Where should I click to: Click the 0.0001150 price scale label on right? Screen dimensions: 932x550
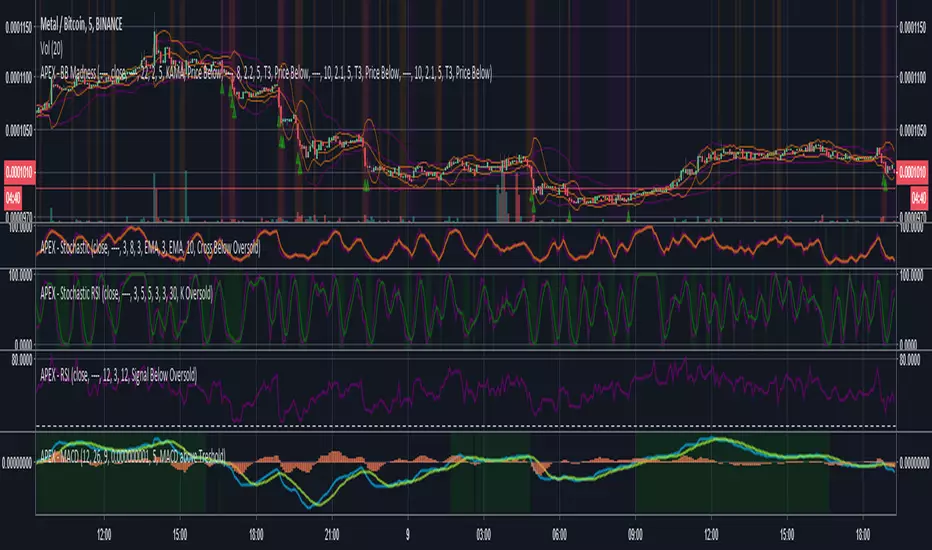tap(912, 27)
